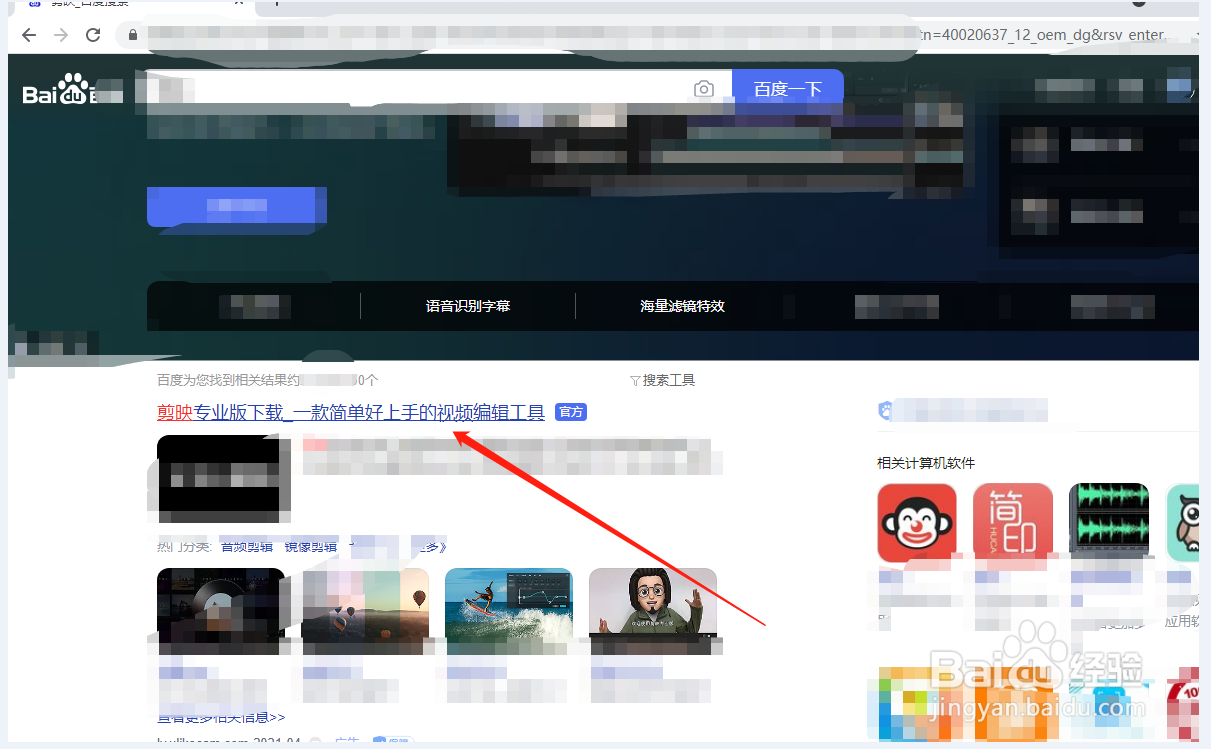Open vinyl record video thumbnail
This screenshot has height=749, width=1211.
click(221, 610)
